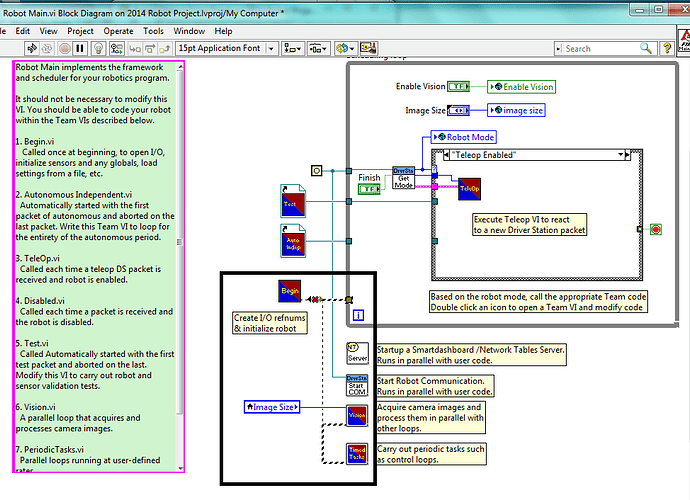Click the Run arrow toolbar button

pyautogui.click(x=32, y=48)
